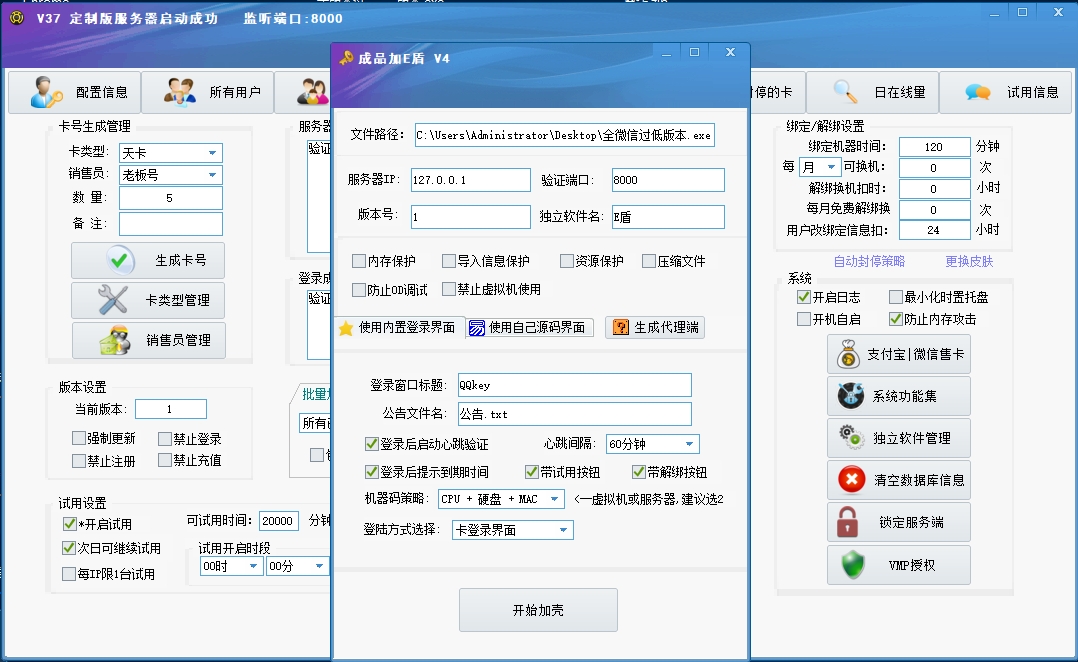Click 公告文件名 field 公告.txt
Image resolution: width=1078 pixels, height=662 pixels.
[x=575, y=414]
